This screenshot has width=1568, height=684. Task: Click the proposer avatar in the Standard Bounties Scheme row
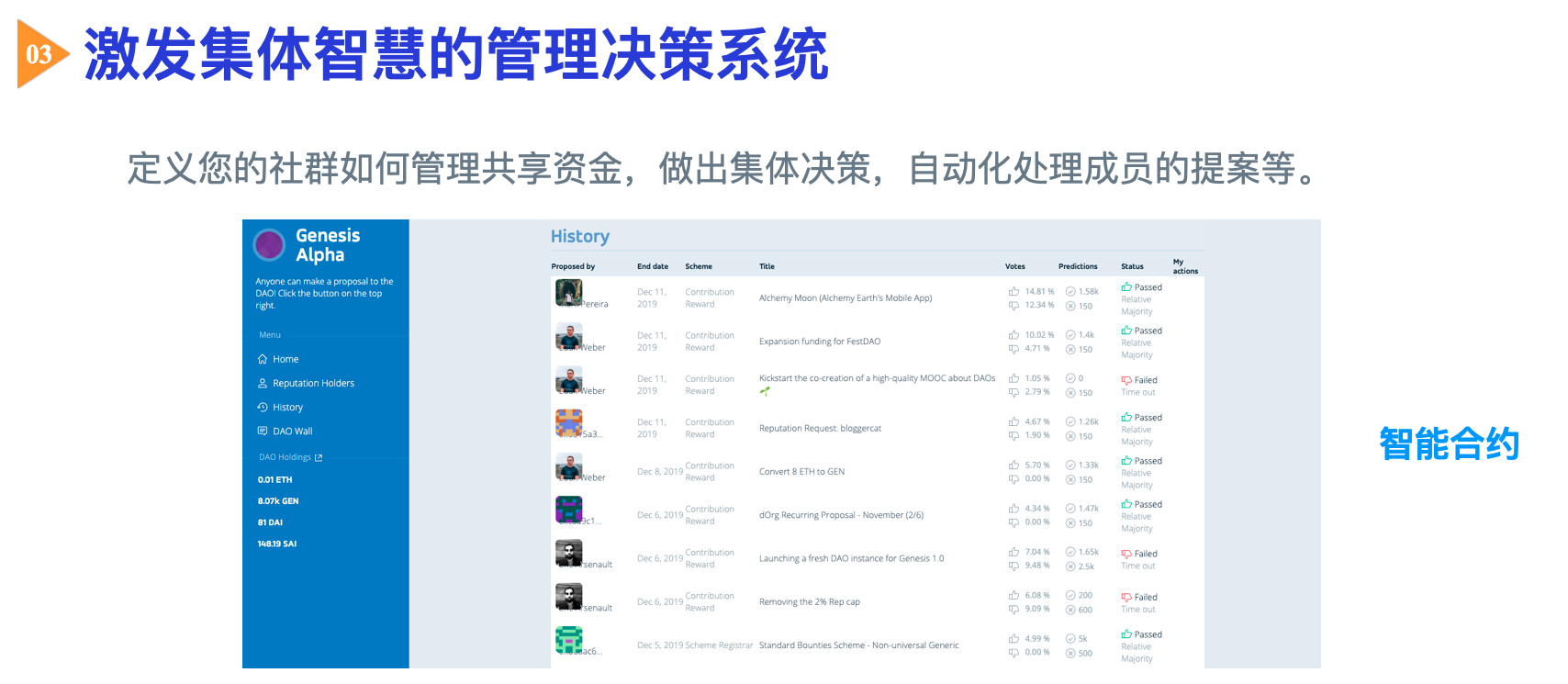(x=568, y=640)
